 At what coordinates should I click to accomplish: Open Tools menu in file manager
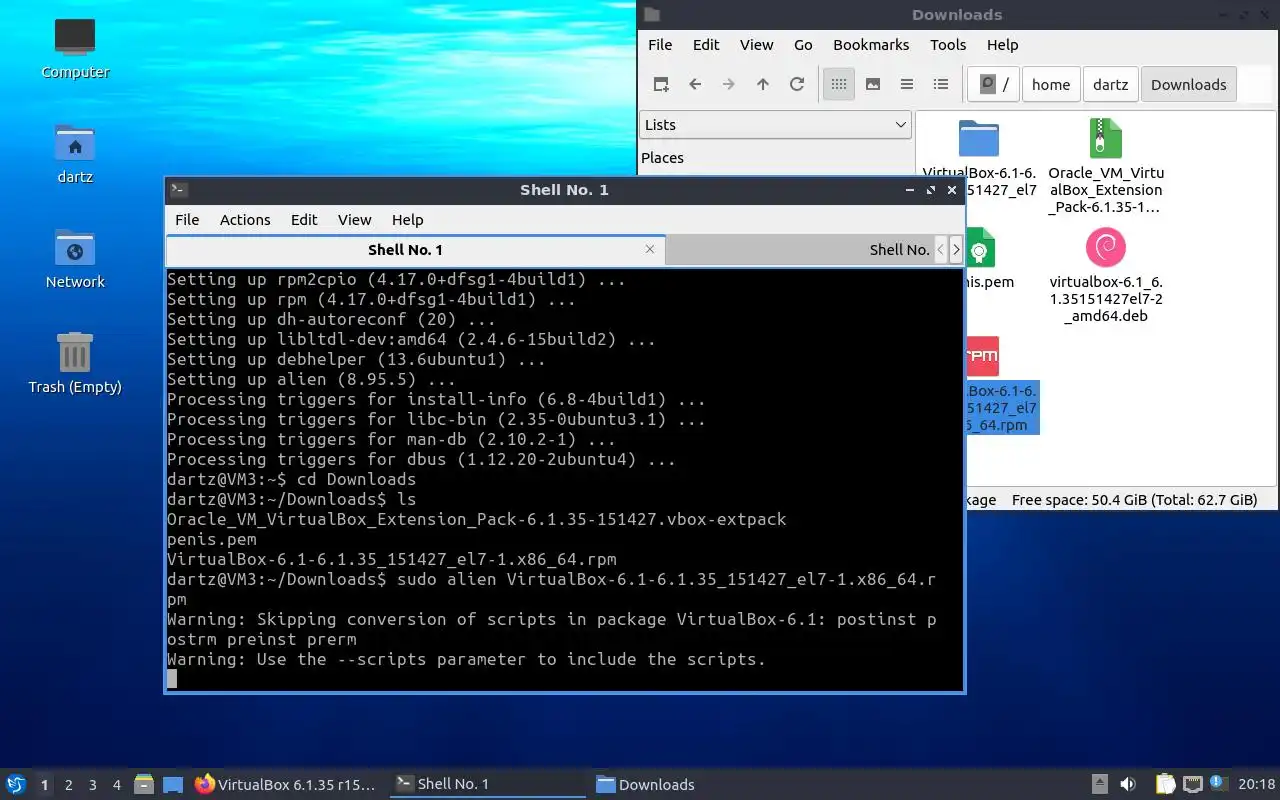click(948, 45)
